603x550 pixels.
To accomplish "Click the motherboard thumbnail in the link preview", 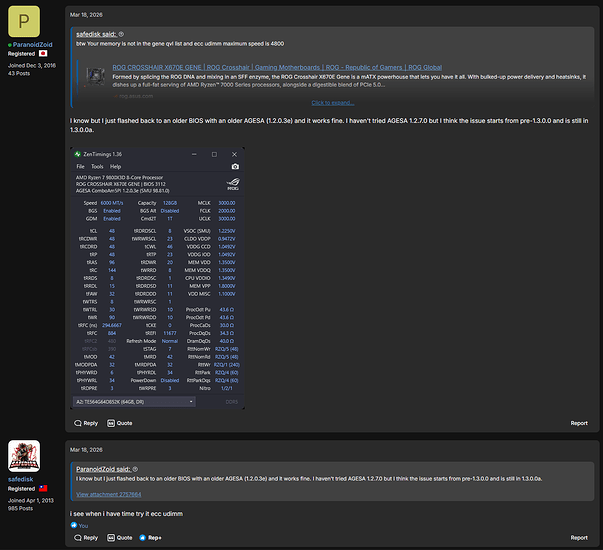I will pos(95,76).
